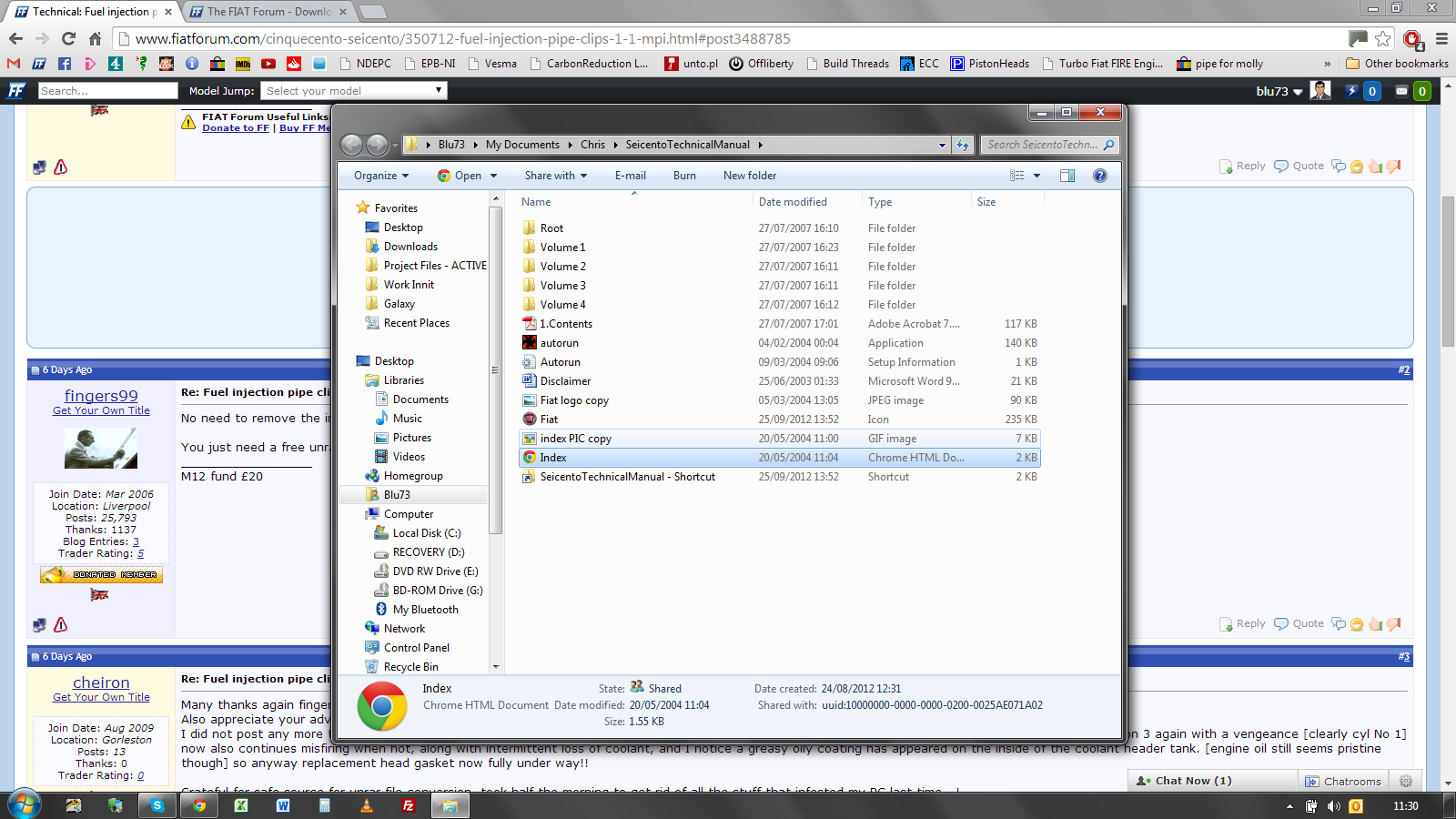Select the Fiat icon file
The height and width of the screenshot is (819, 1456).
tap(549, 420)
